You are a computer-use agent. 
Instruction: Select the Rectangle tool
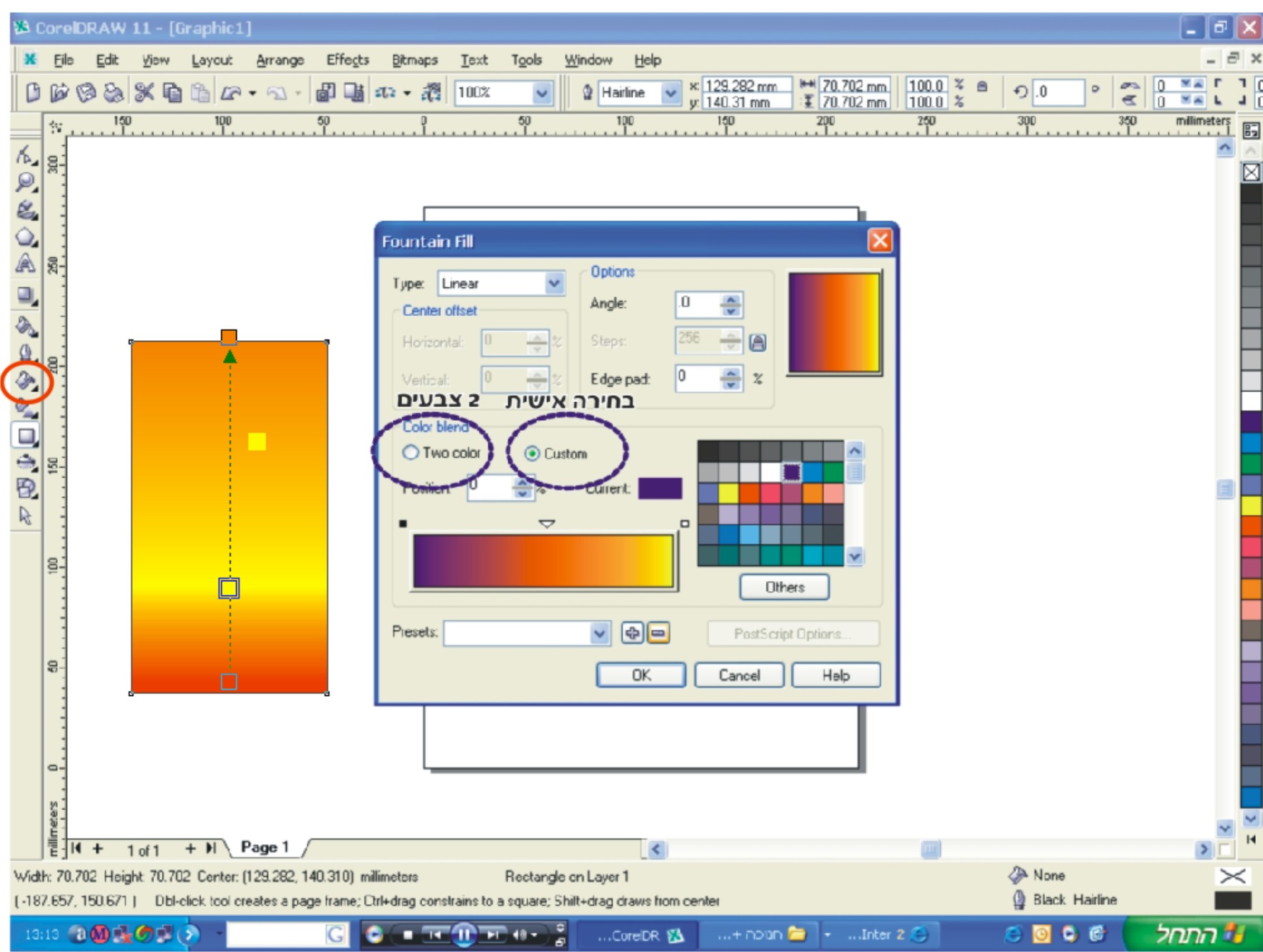(x=26, y=435)
